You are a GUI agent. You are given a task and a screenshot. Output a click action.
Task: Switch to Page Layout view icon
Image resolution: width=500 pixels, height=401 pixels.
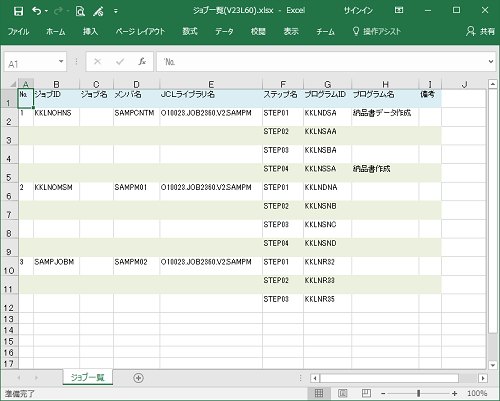[x=343, y=394]
